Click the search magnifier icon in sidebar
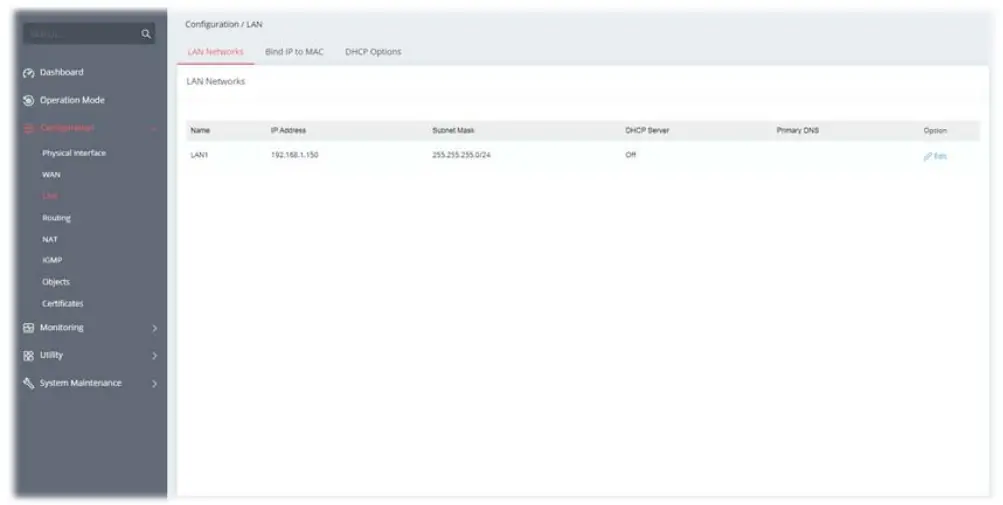This screenshot has width=1003, height=505. (146, 34)
